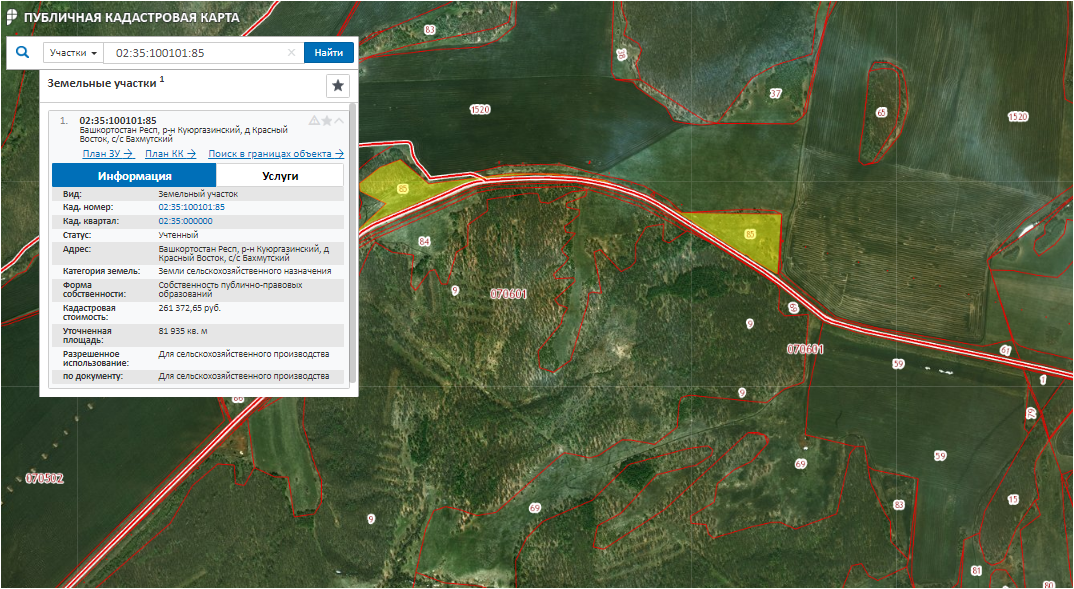Click cadastral number link in Кад. номер row
Screen dimensions: 1074x589
click(x=192, y=207)
